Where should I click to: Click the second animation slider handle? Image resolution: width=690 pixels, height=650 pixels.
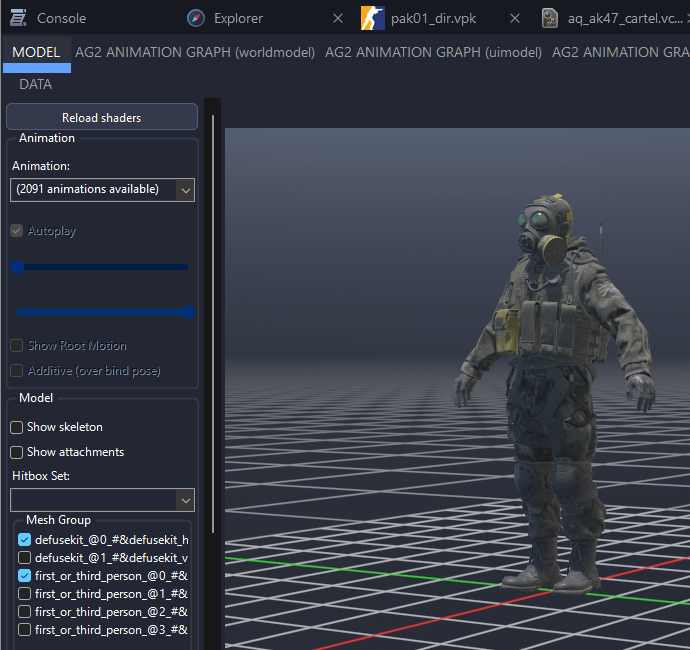pos(188,312)
